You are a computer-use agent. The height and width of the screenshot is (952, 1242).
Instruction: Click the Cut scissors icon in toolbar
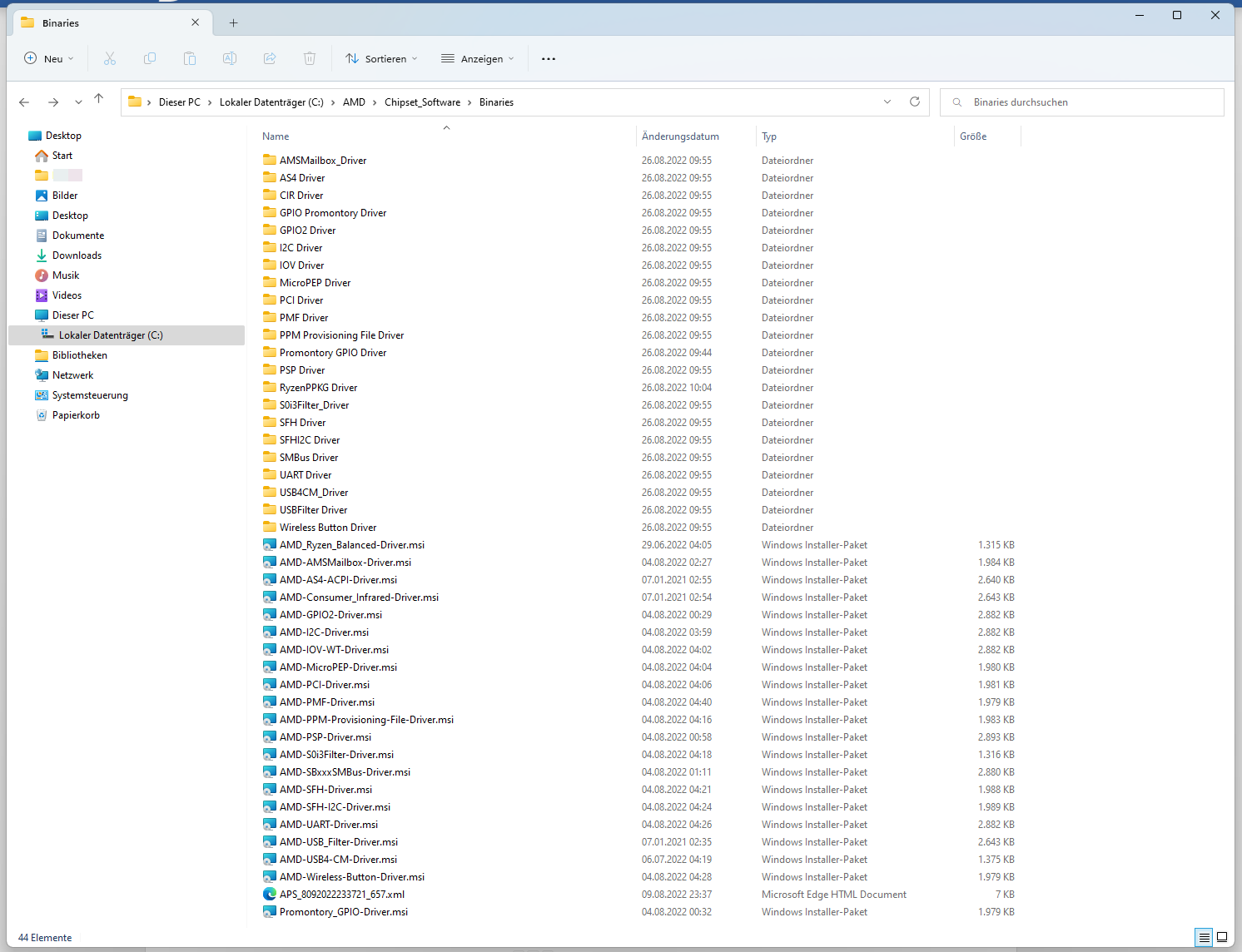point(110,58)
